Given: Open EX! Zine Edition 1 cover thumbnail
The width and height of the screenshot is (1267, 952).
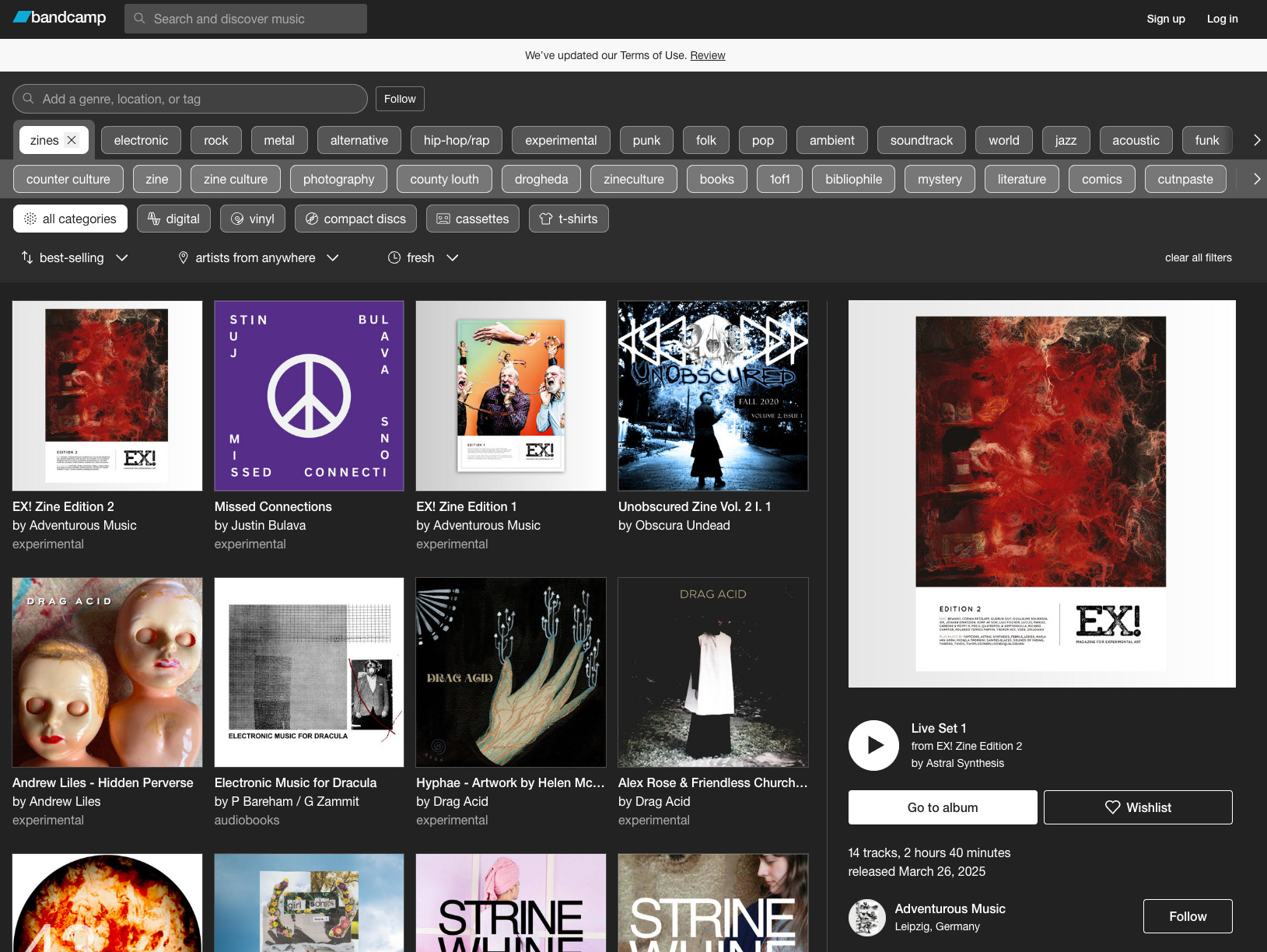Looking at the screenshot, I should (511, 396).
